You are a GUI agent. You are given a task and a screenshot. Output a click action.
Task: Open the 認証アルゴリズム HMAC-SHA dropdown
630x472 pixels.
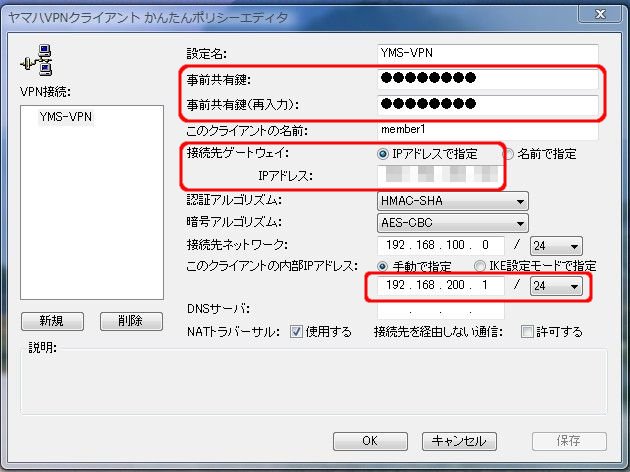click(452, 201)
